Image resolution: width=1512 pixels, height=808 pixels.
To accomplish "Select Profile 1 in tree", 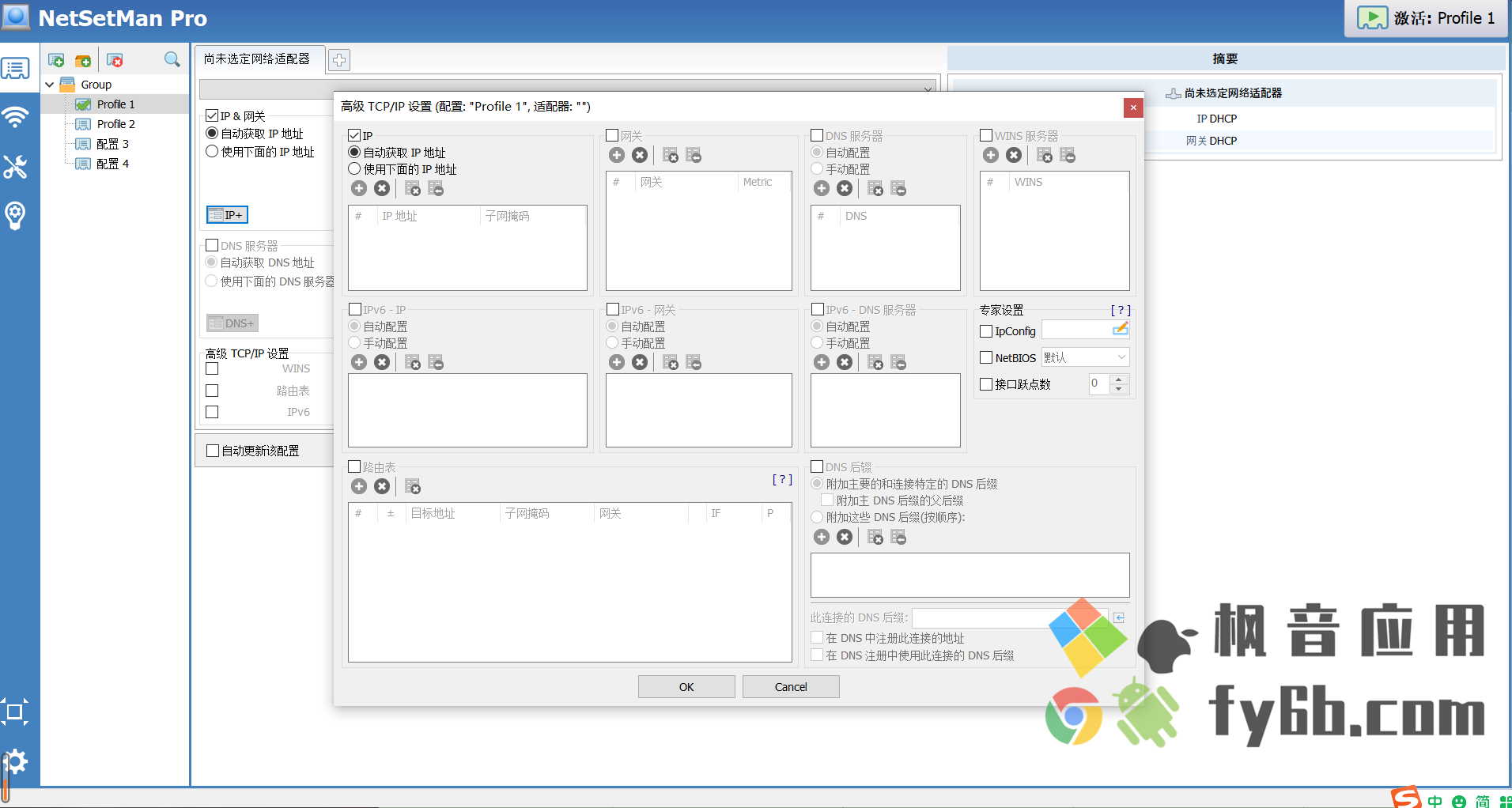I will point(115,104).
